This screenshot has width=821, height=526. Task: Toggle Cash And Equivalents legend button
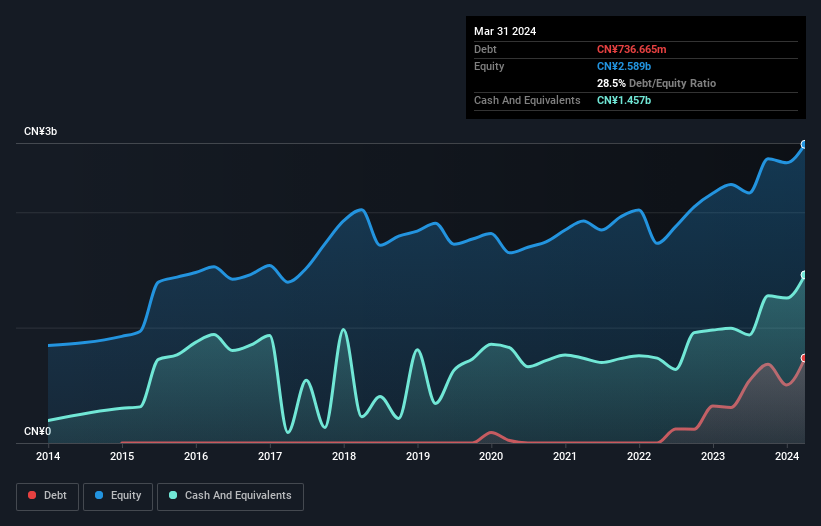[x=230, y=496]
